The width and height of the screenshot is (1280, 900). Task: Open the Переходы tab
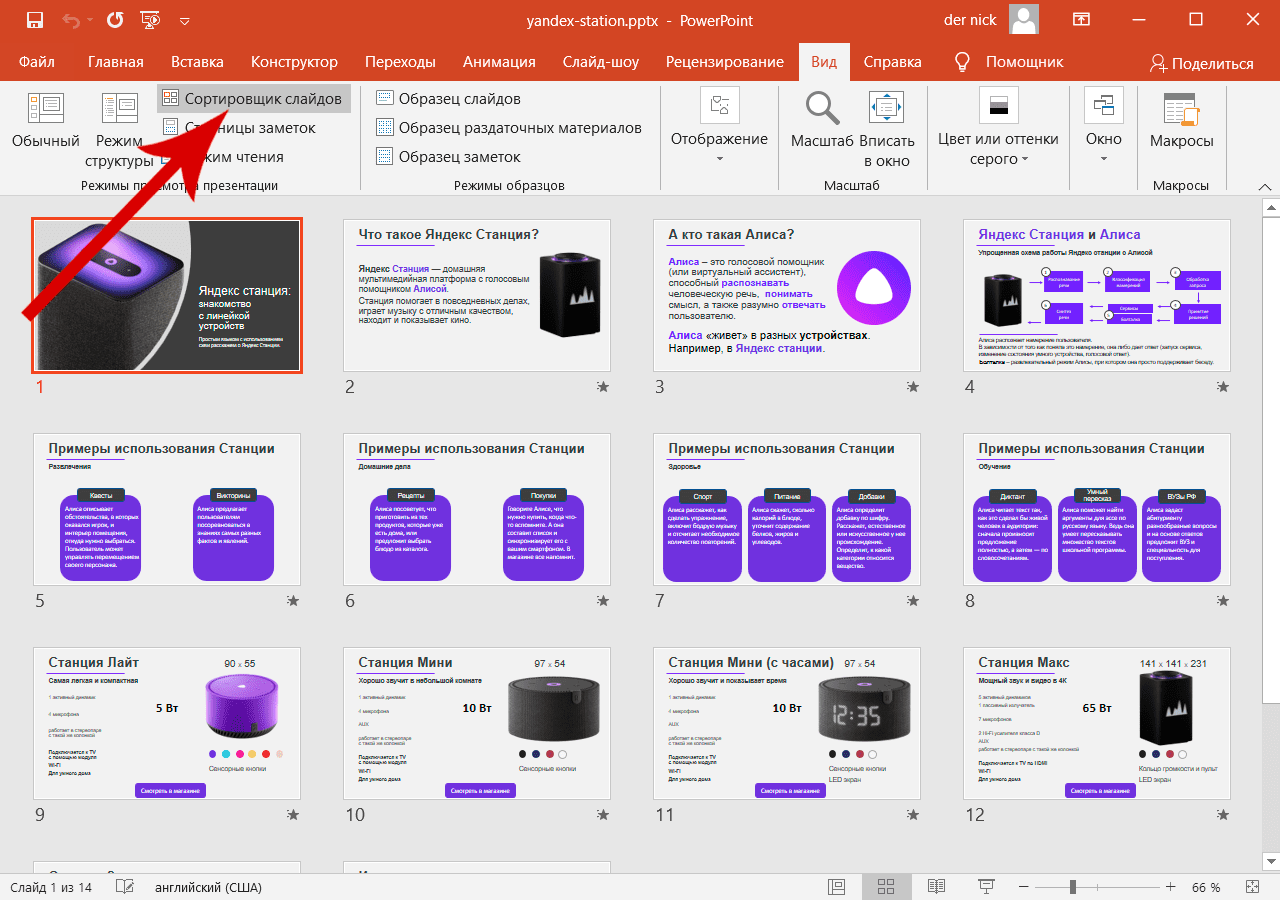point(400,62)
